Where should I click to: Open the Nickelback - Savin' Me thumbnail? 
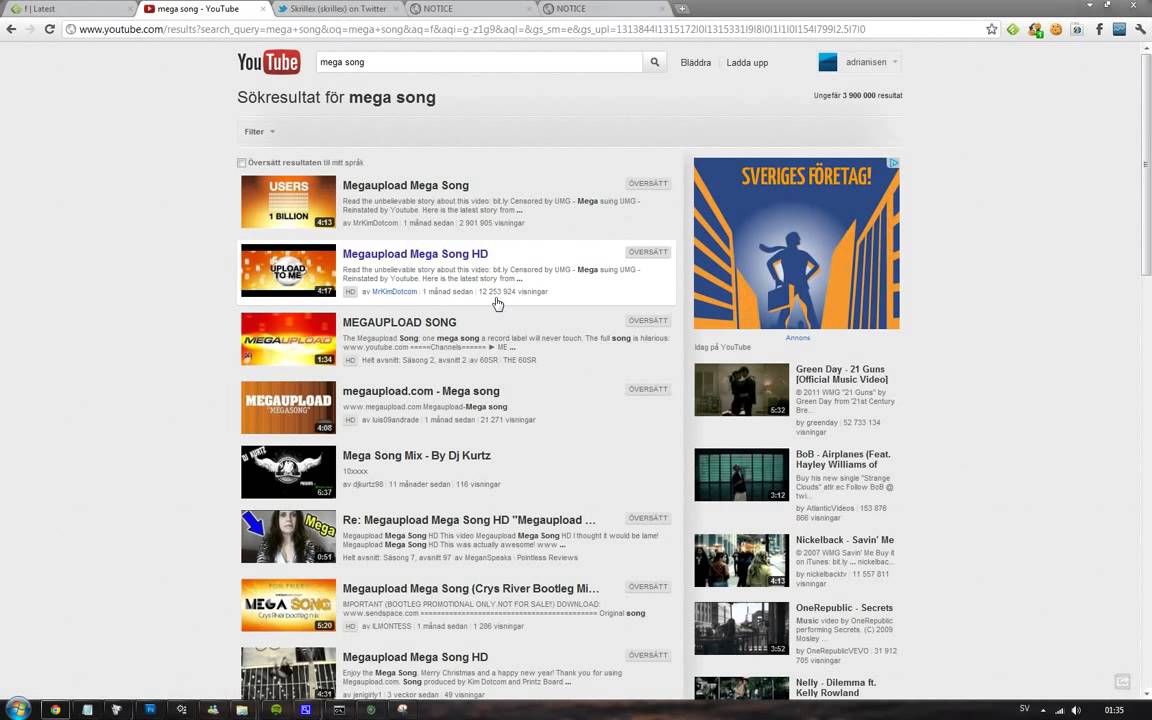pyautogui.click(x=741, y=561)
